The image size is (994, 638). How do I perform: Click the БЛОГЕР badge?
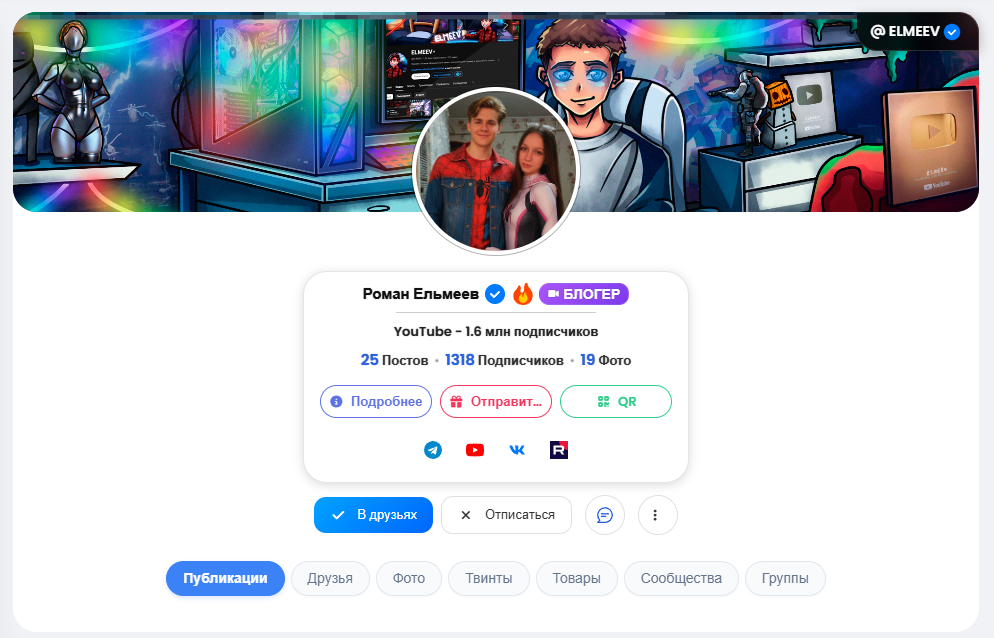tap(584, 294)
